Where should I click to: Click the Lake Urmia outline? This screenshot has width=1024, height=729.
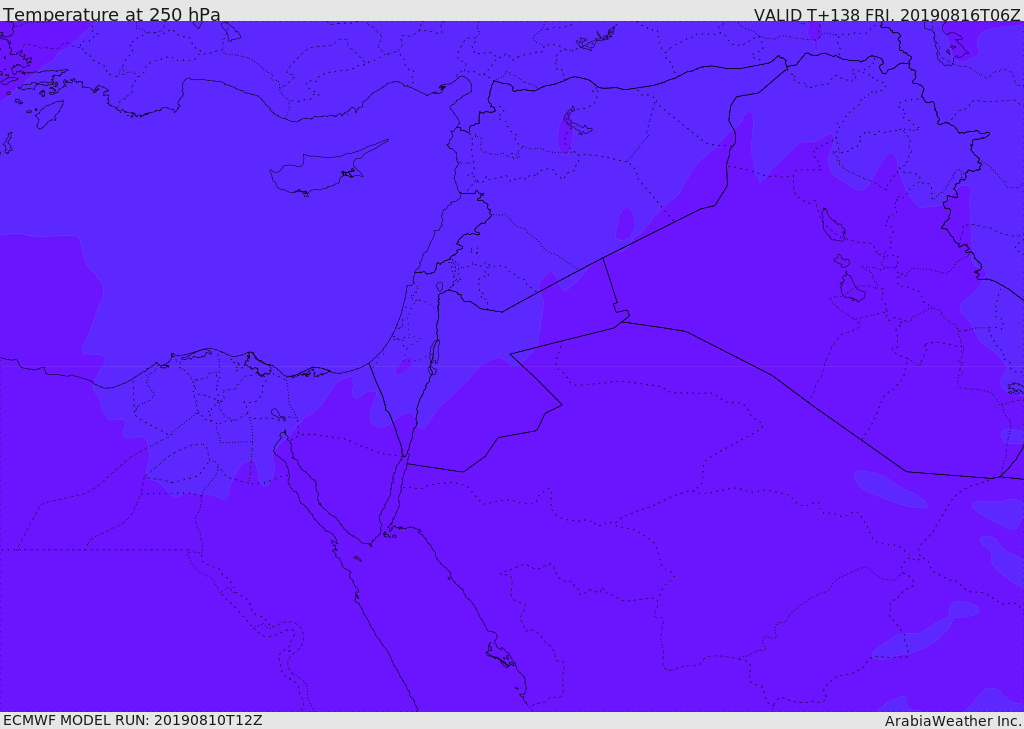tap(952, 42)
